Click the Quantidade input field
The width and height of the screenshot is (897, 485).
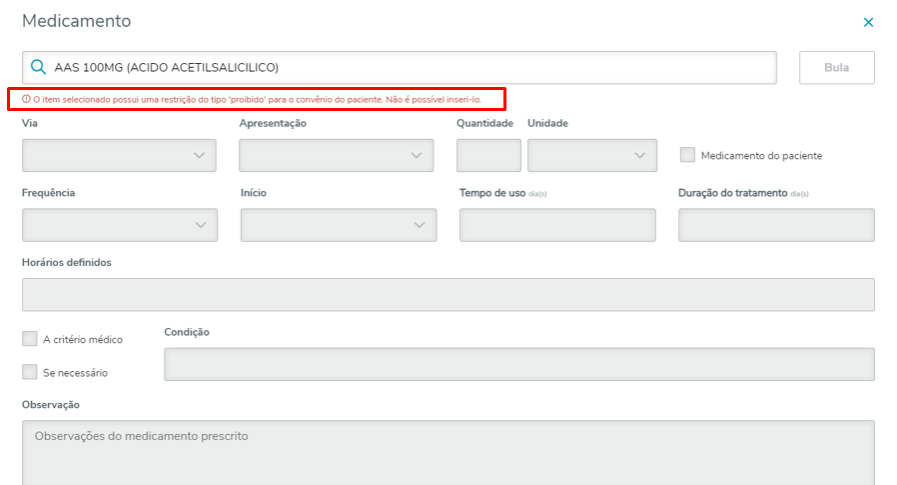click(489, 156)
